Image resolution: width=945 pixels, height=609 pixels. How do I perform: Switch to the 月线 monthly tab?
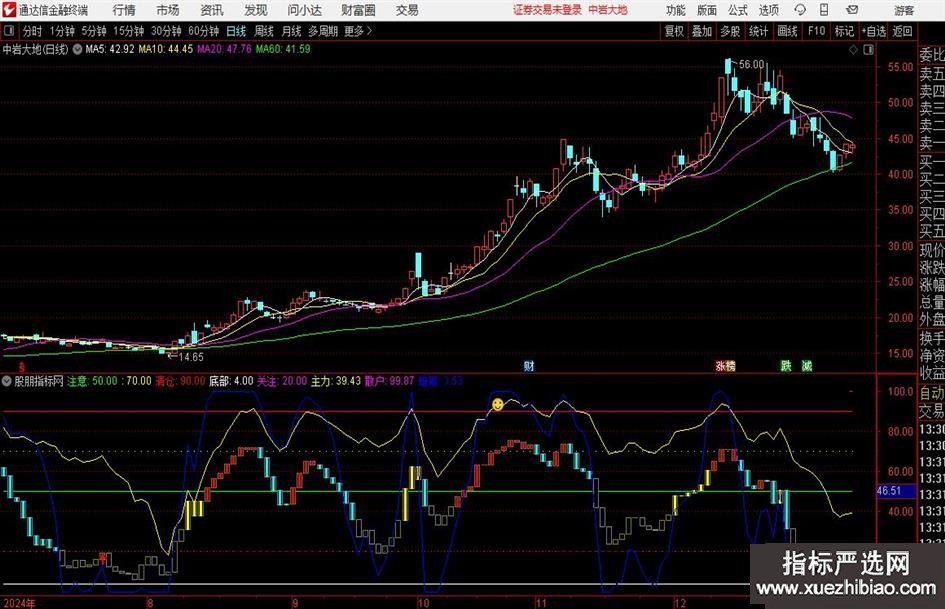tap(292, 31)
